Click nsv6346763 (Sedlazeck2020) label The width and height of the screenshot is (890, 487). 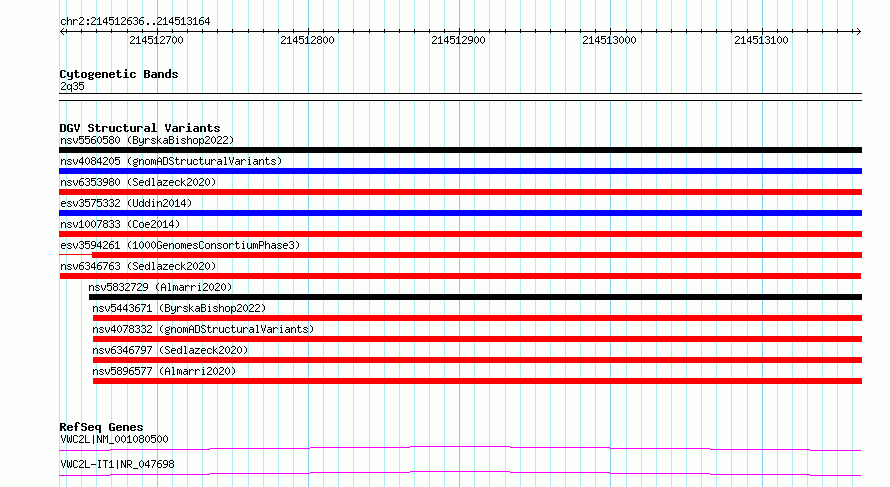[x=138, y=266]
